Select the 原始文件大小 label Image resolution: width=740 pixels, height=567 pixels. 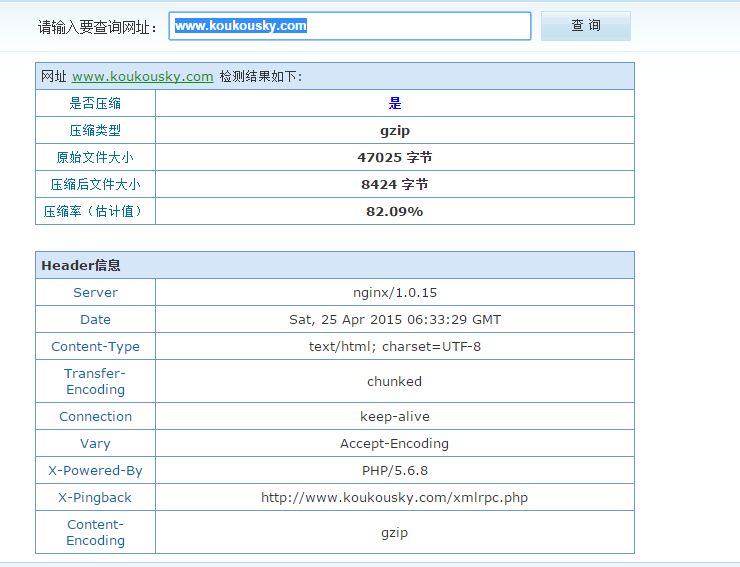95,157
